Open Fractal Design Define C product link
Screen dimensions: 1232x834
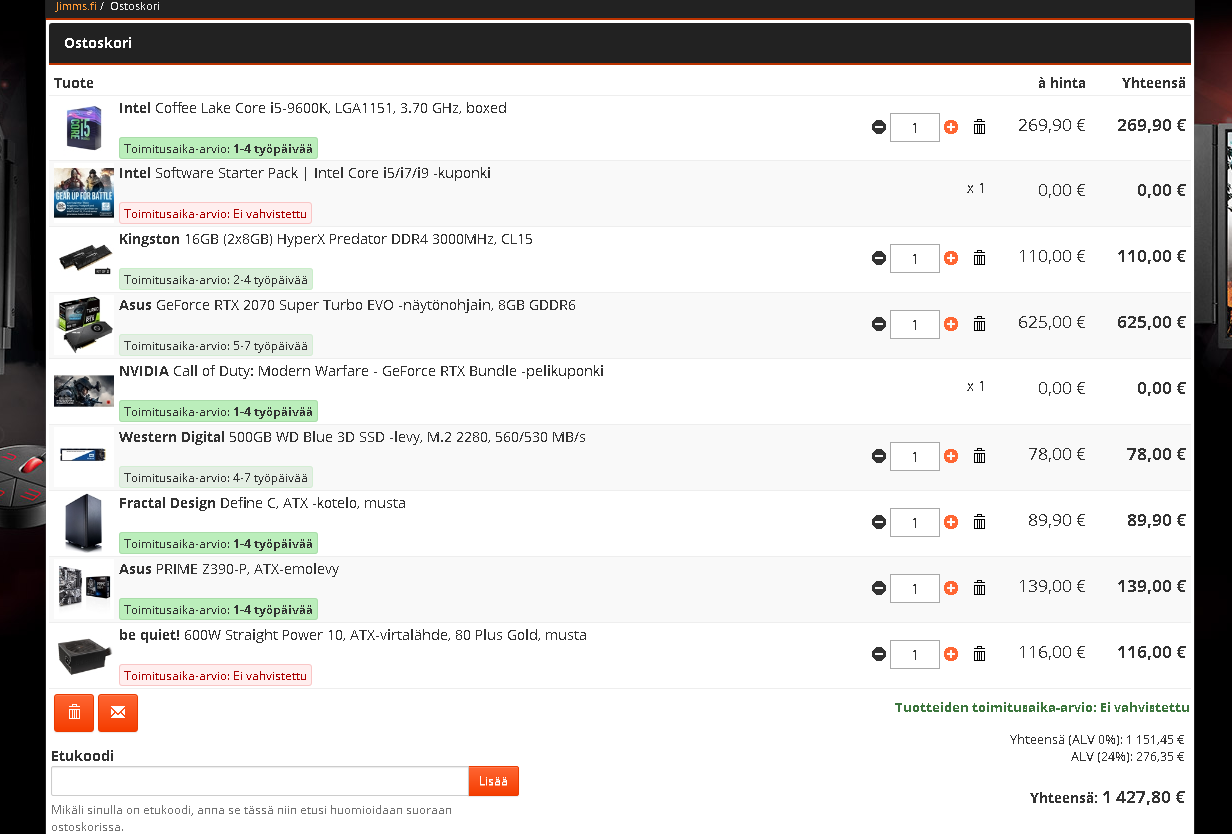[262, 503]
